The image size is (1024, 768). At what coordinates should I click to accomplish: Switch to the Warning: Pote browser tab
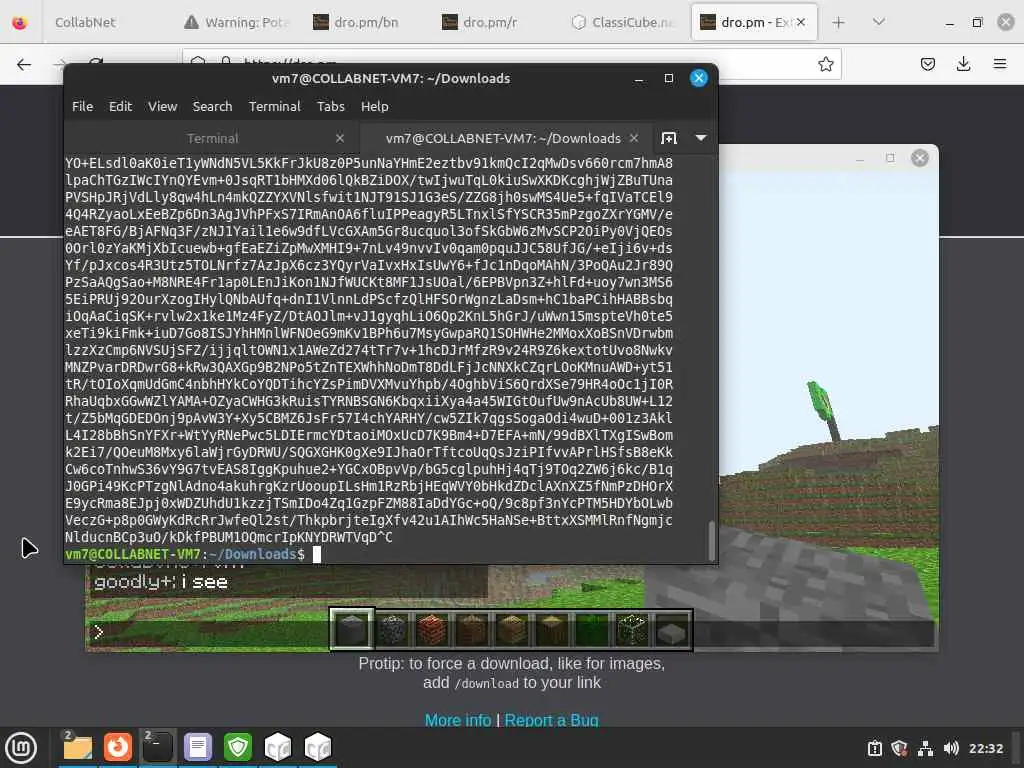click(x=235, y=22)
